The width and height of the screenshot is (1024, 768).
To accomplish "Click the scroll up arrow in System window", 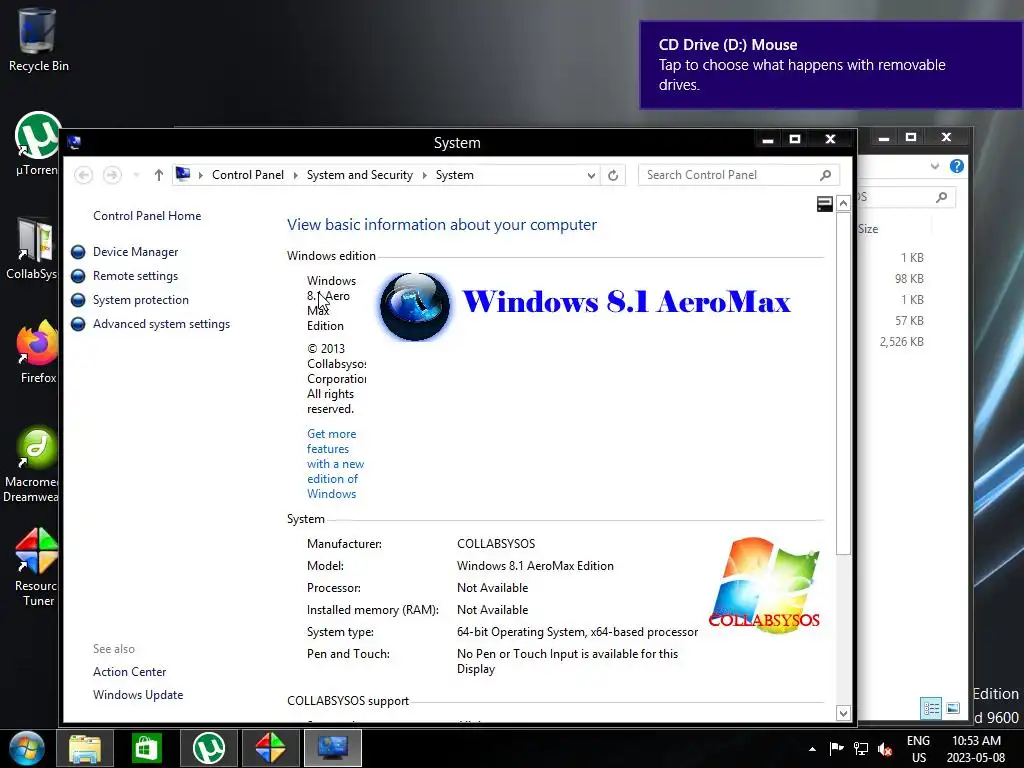I will click(843, 203).
